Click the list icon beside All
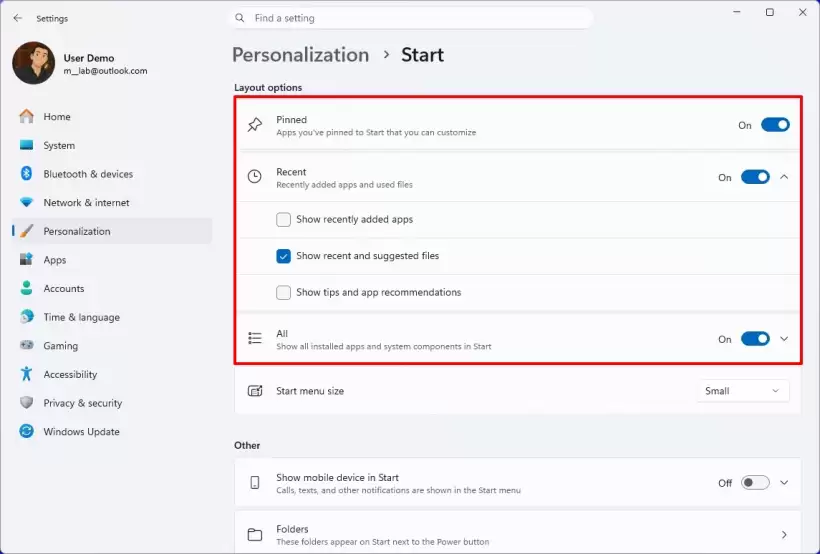This screenshot has width=820, height=554. click(255, 338)
